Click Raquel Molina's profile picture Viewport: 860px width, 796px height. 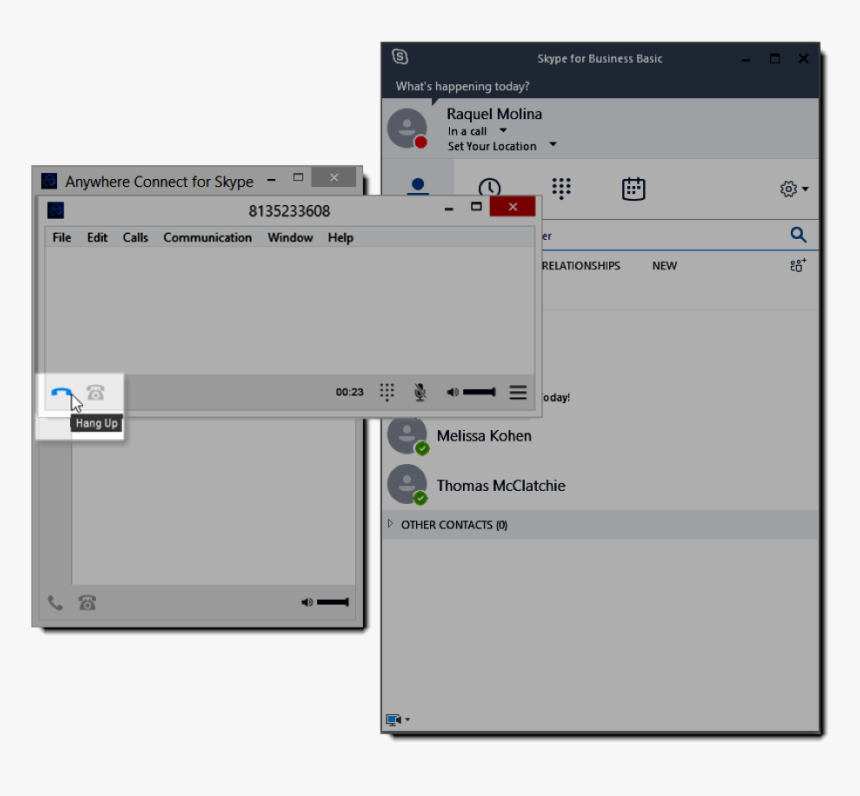[x=407, y=128]
